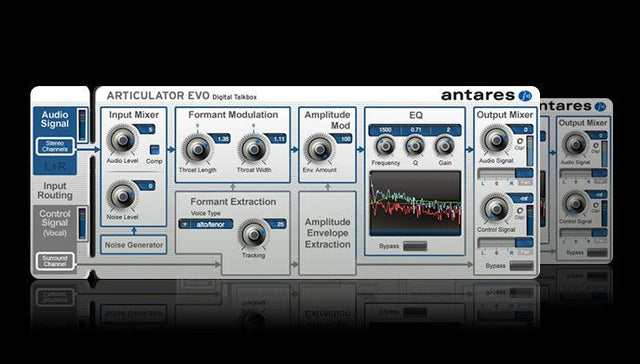This screenshot has height=364, width=640.
Task: Click the Tracking value field showing 25
Action: coord(277,224)
